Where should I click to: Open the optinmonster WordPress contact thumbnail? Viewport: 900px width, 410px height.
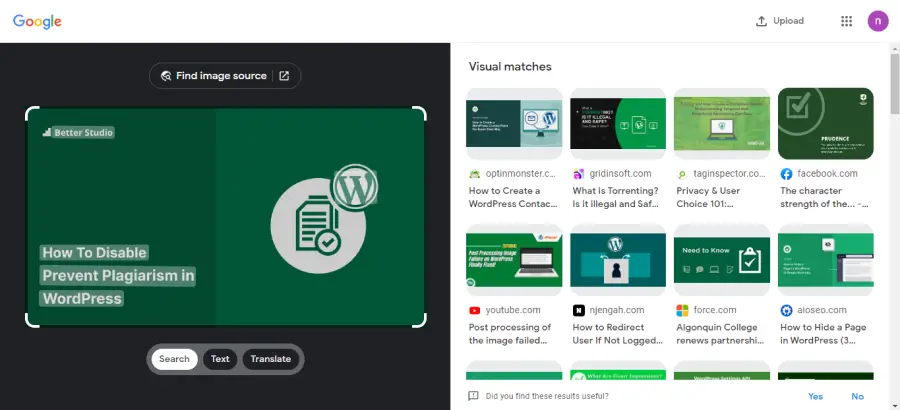click(514, 123)
